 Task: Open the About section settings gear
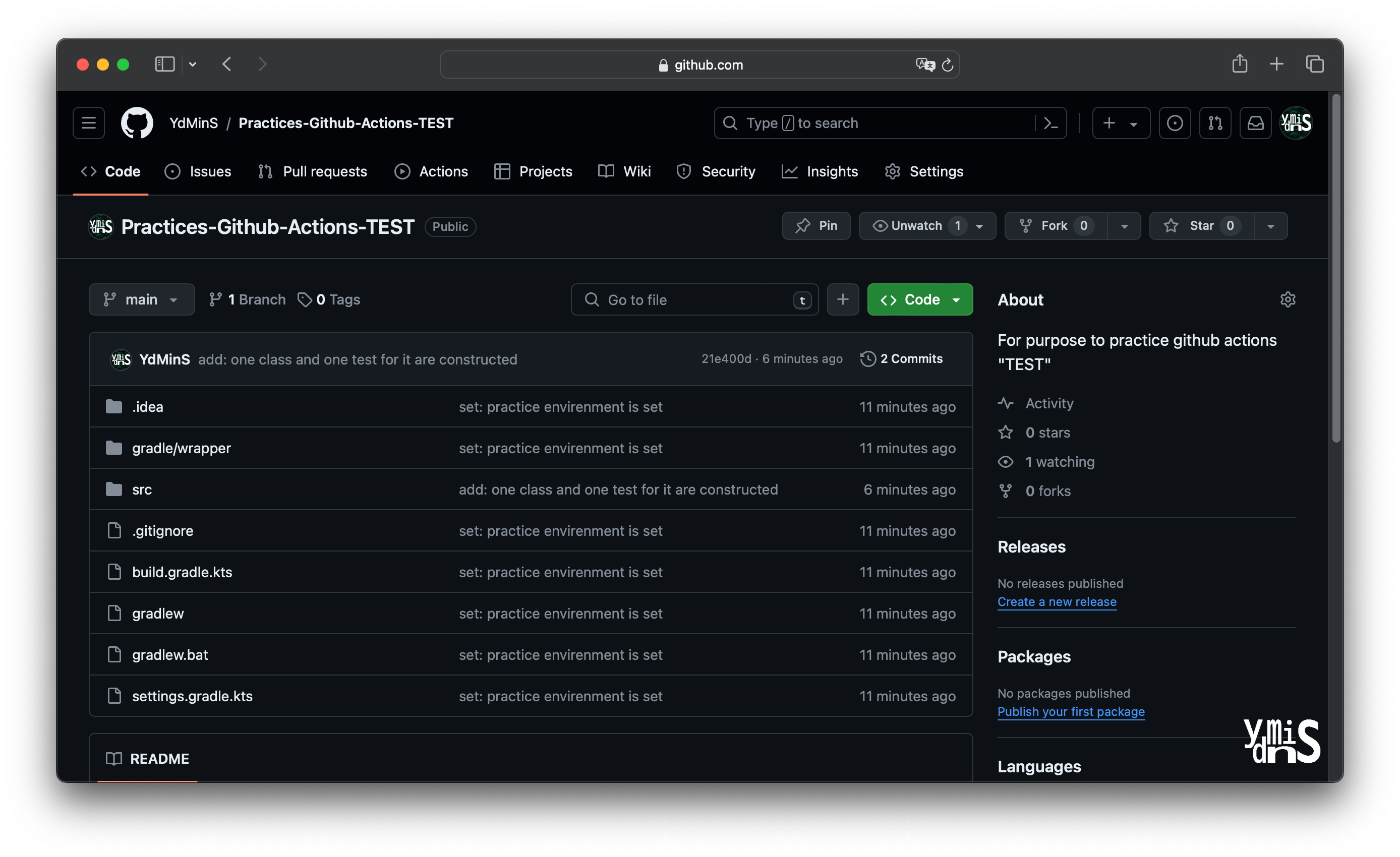1288,299
